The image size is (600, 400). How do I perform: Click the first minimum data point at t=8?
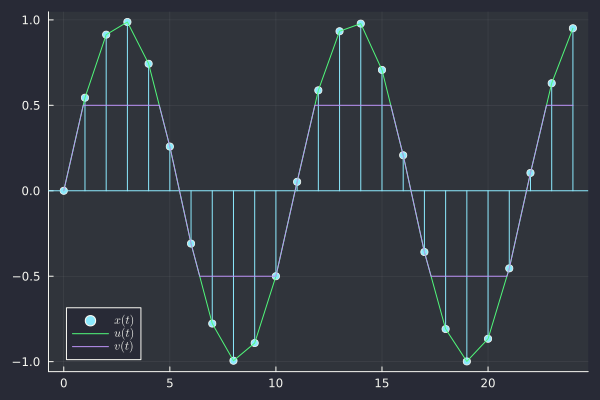pyautogui.click(x=233, y=360)
